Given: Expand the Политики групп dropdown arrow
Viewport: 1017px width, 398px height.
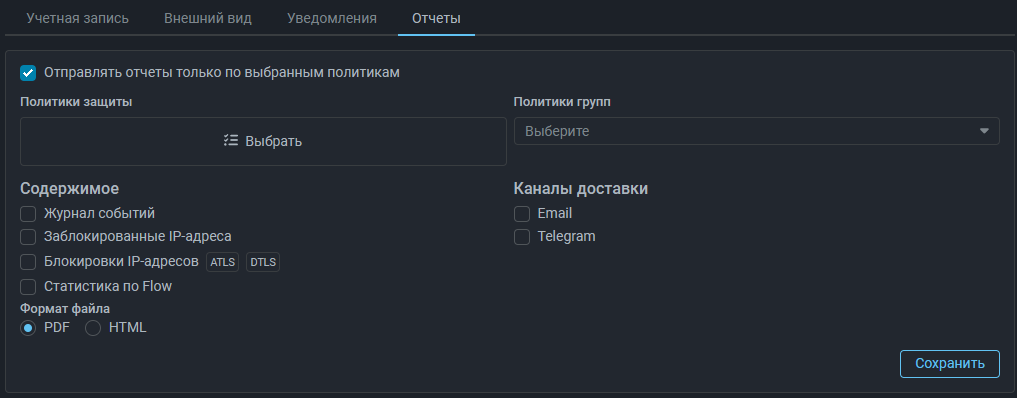Looking at the screenshot, I should 984,131.
